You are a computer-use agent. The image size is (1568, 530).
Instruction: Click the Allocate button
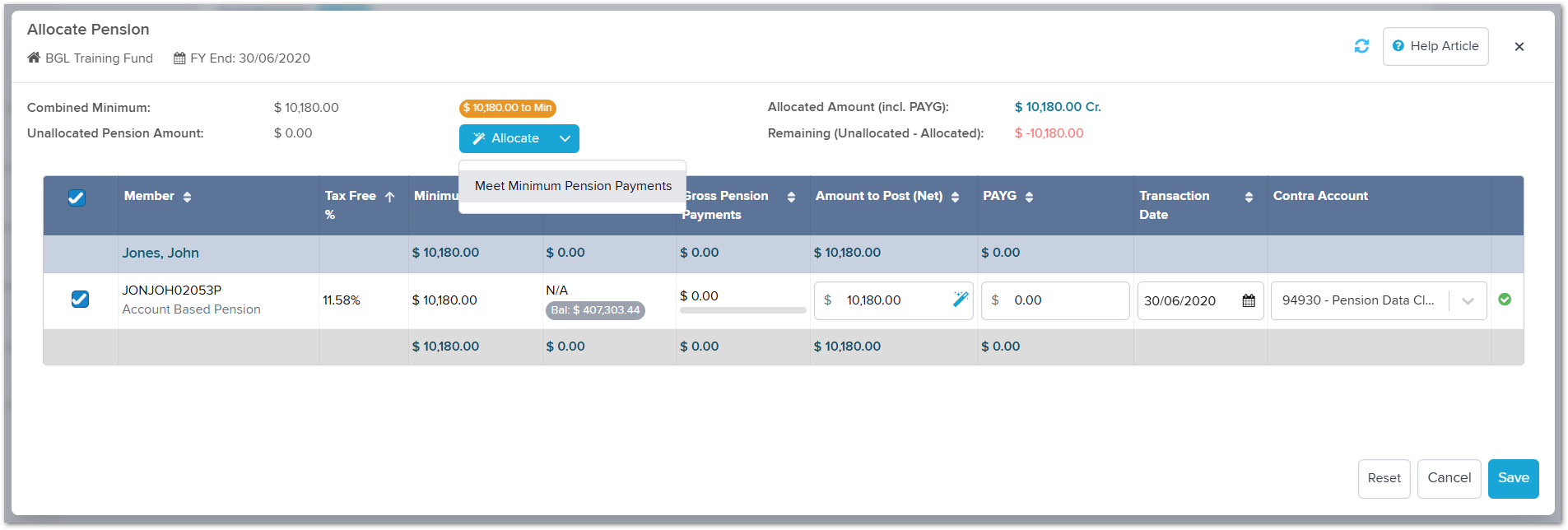505,138
